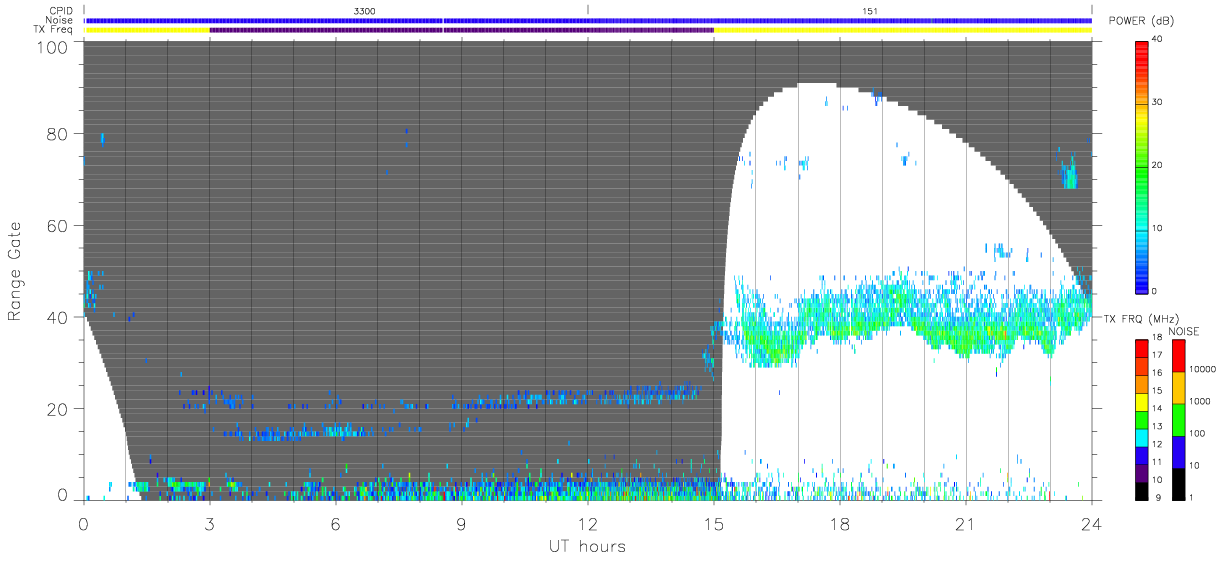Click the NOISE color scale bar
This screenshot has height=567, width=1228.
click(x=1178, y=418)
